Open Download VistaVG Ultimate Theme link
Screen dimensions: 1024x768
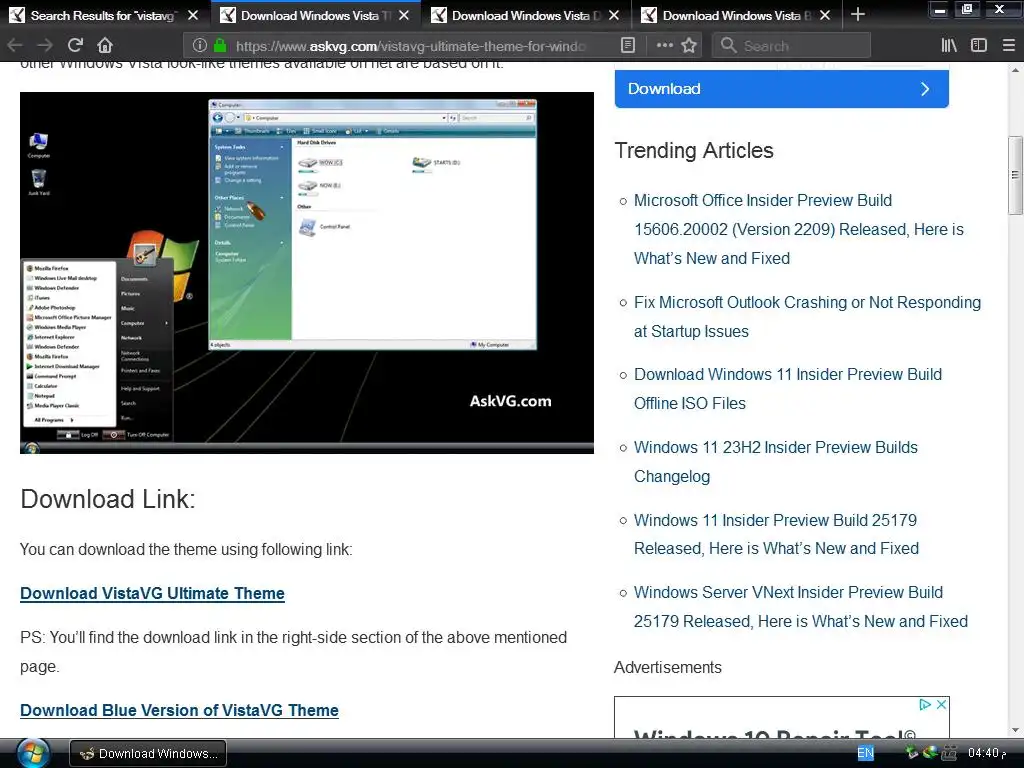(152, 593)
